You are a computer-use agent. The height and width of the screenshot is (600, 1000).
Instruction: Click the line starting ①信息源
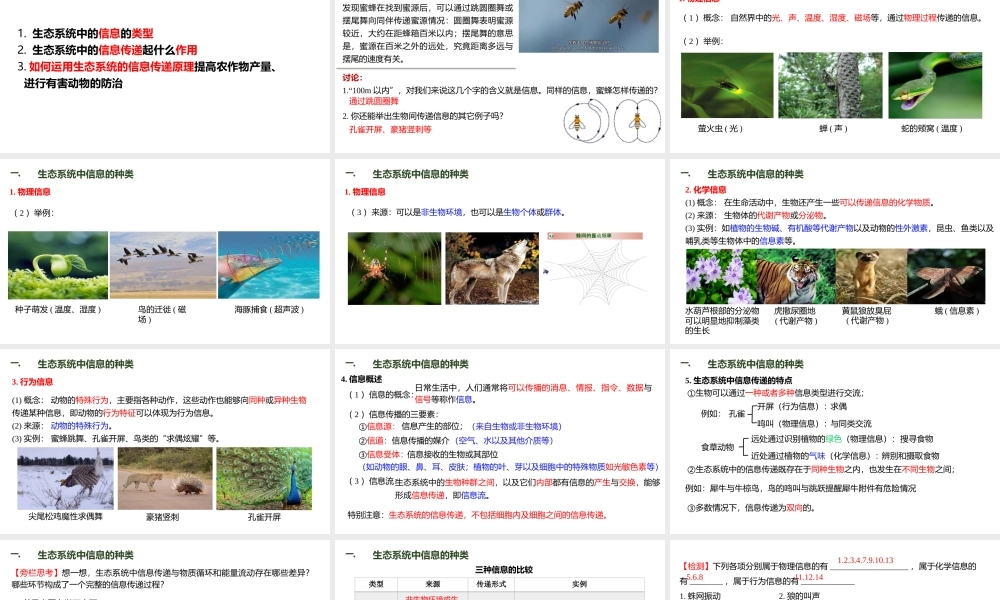click(x=460, y=427)
